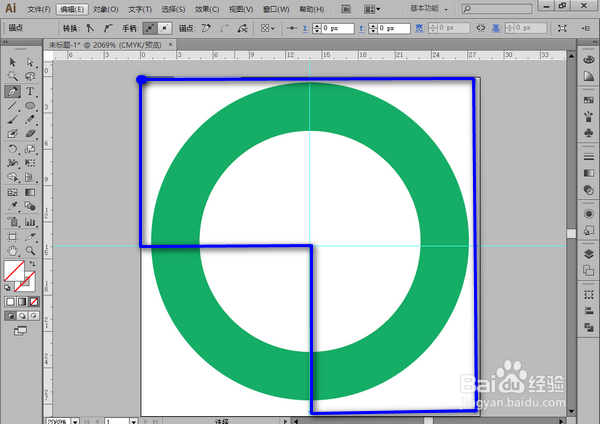Select the Direct Selection tool

[30, 62]
